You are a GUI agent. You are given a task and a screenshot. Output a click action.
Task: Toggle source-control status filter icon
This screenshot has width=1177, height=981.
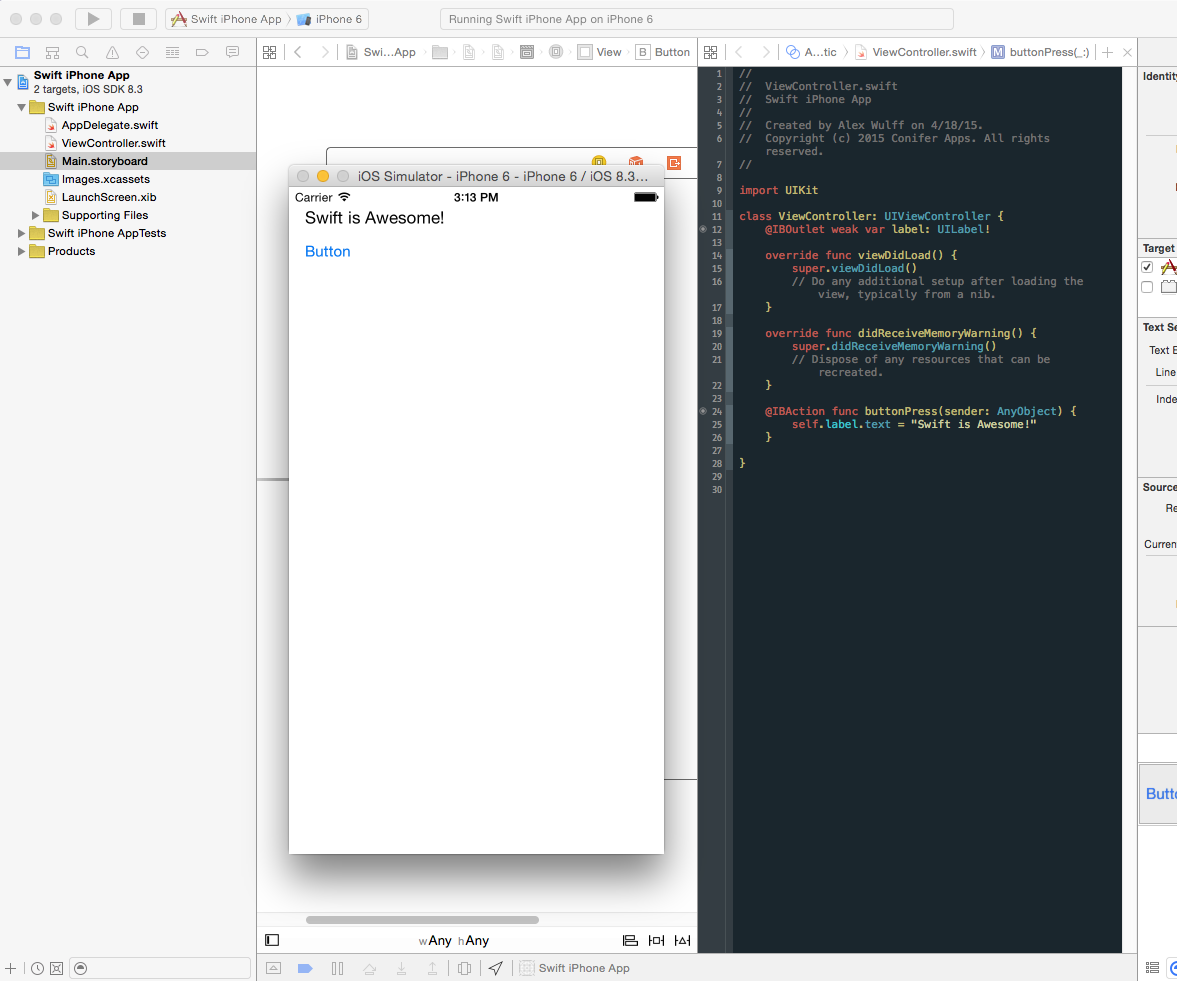tap(56, 968)
